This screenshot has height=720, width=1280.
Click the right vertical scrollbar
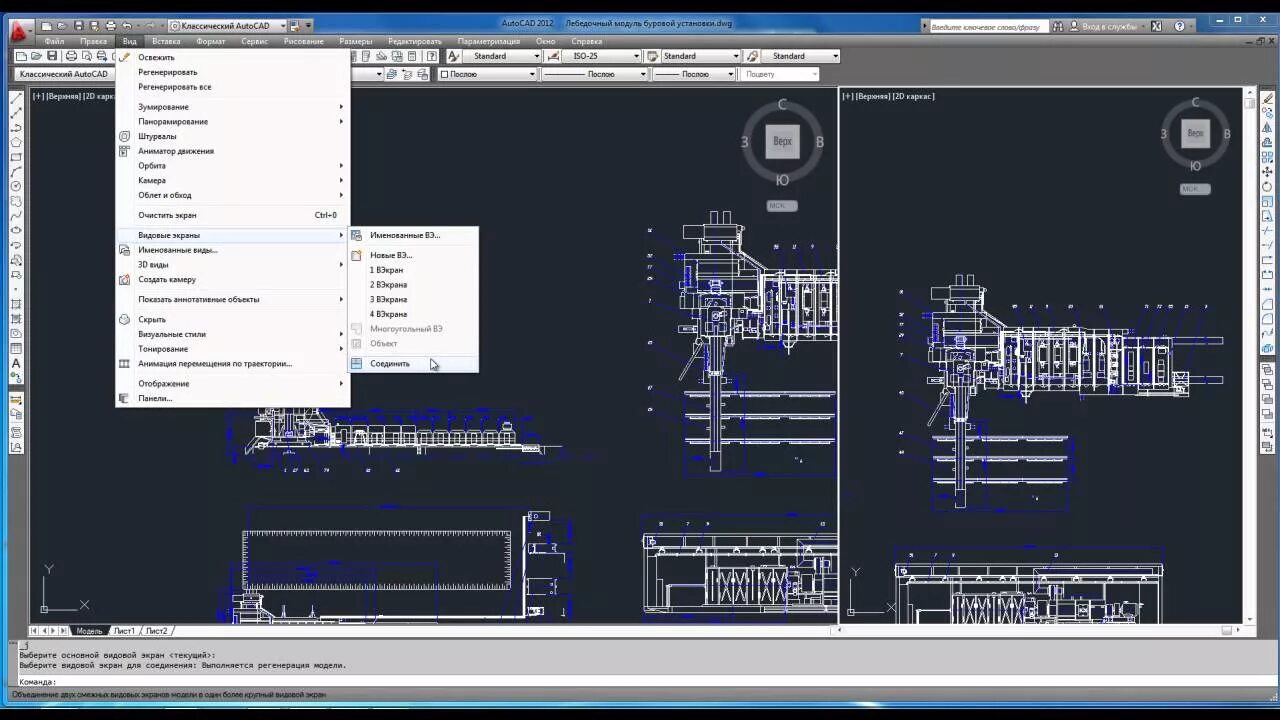tap(1250, 355)
